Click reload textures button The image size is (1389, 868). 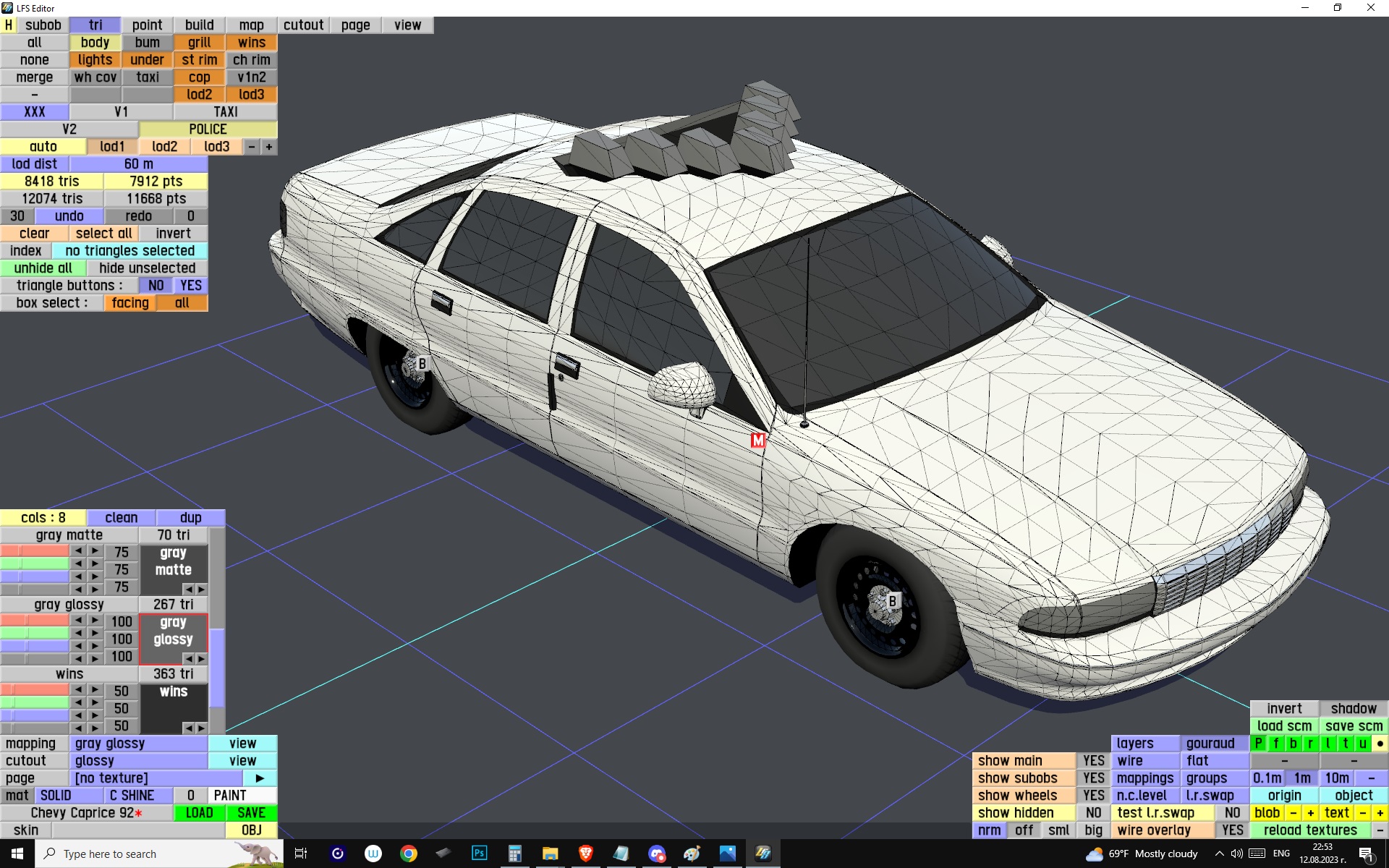pos(1310,830)
